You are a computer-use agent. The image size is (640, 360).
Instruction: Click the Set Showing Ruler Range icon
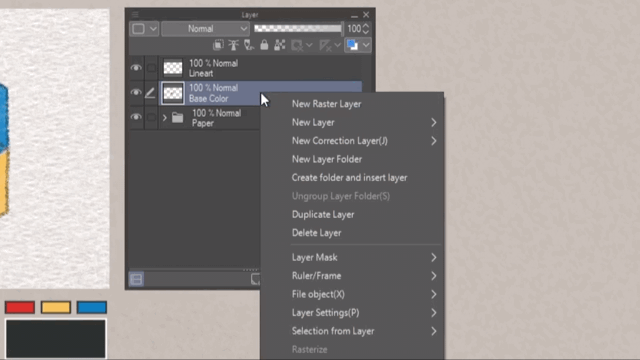pyautogui.click(x=325, y=45)
